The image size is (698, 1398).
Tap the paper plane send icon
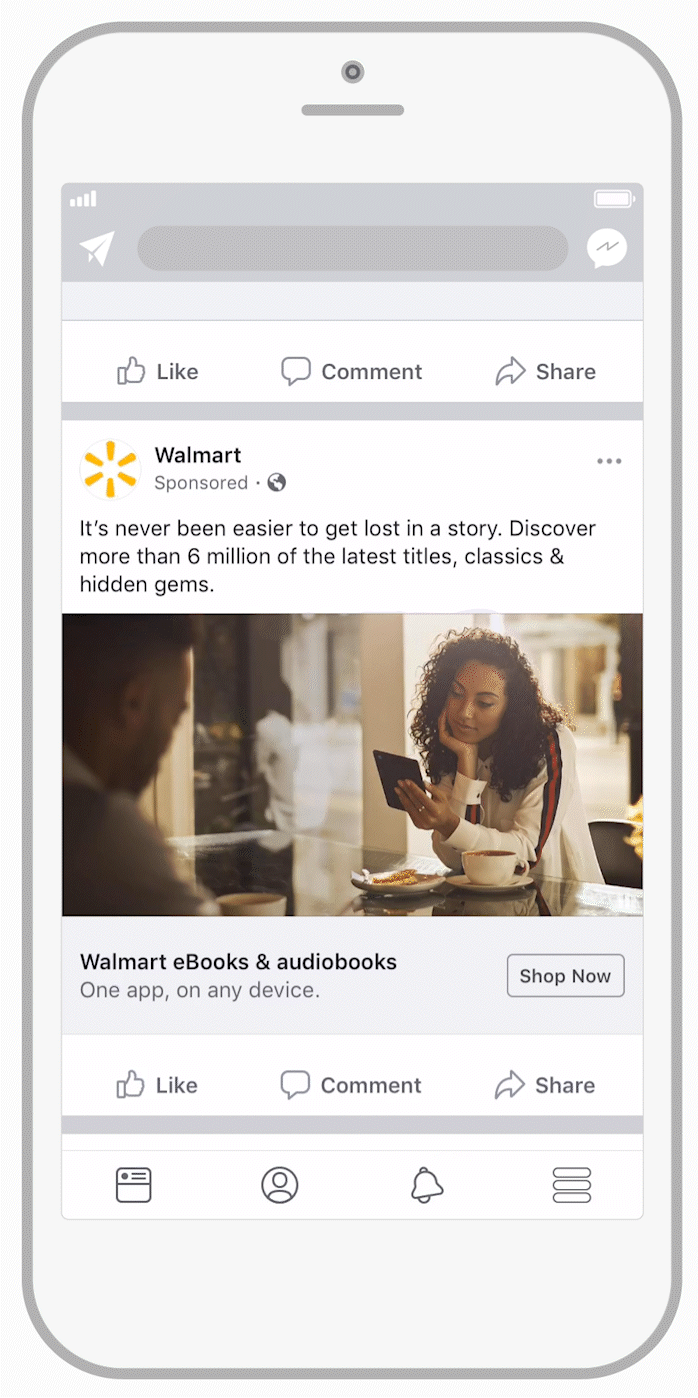[97, 248]
